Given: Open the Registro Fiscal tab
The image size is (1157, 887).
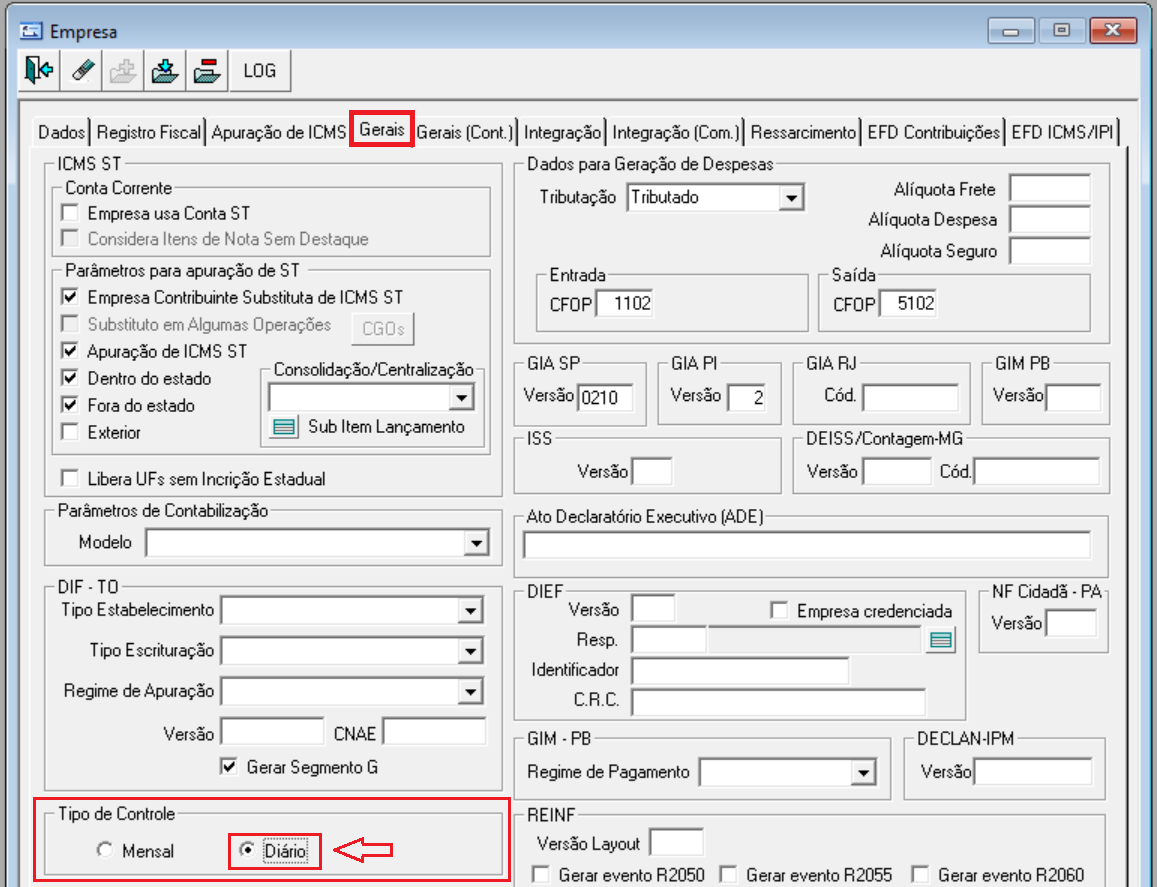Looking at the screenshot, I should tap(148, 132).
